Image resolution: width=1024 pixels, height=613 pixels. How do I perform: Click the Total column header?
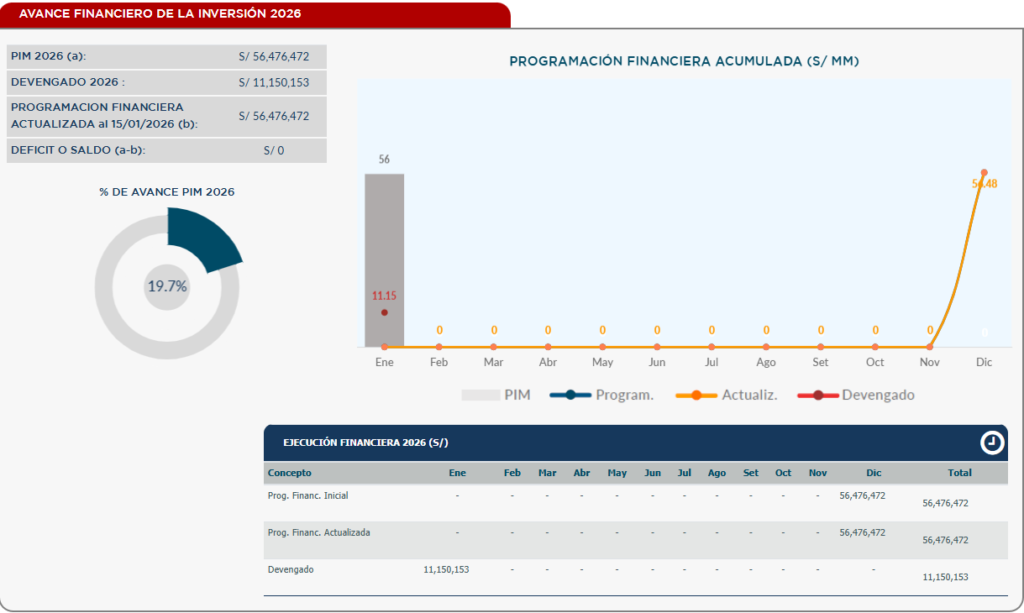click(959, 473)
